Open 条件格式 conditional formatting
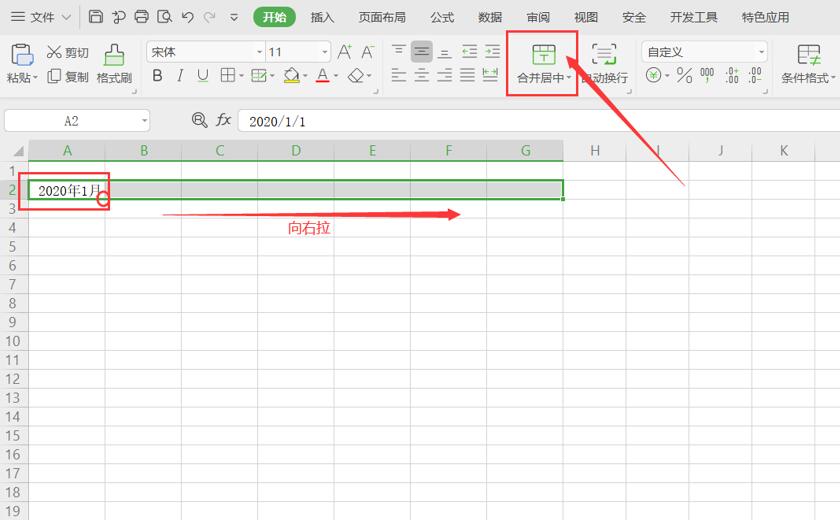The height and width of the screenshot is (520, 840). [x=808, y=64]
